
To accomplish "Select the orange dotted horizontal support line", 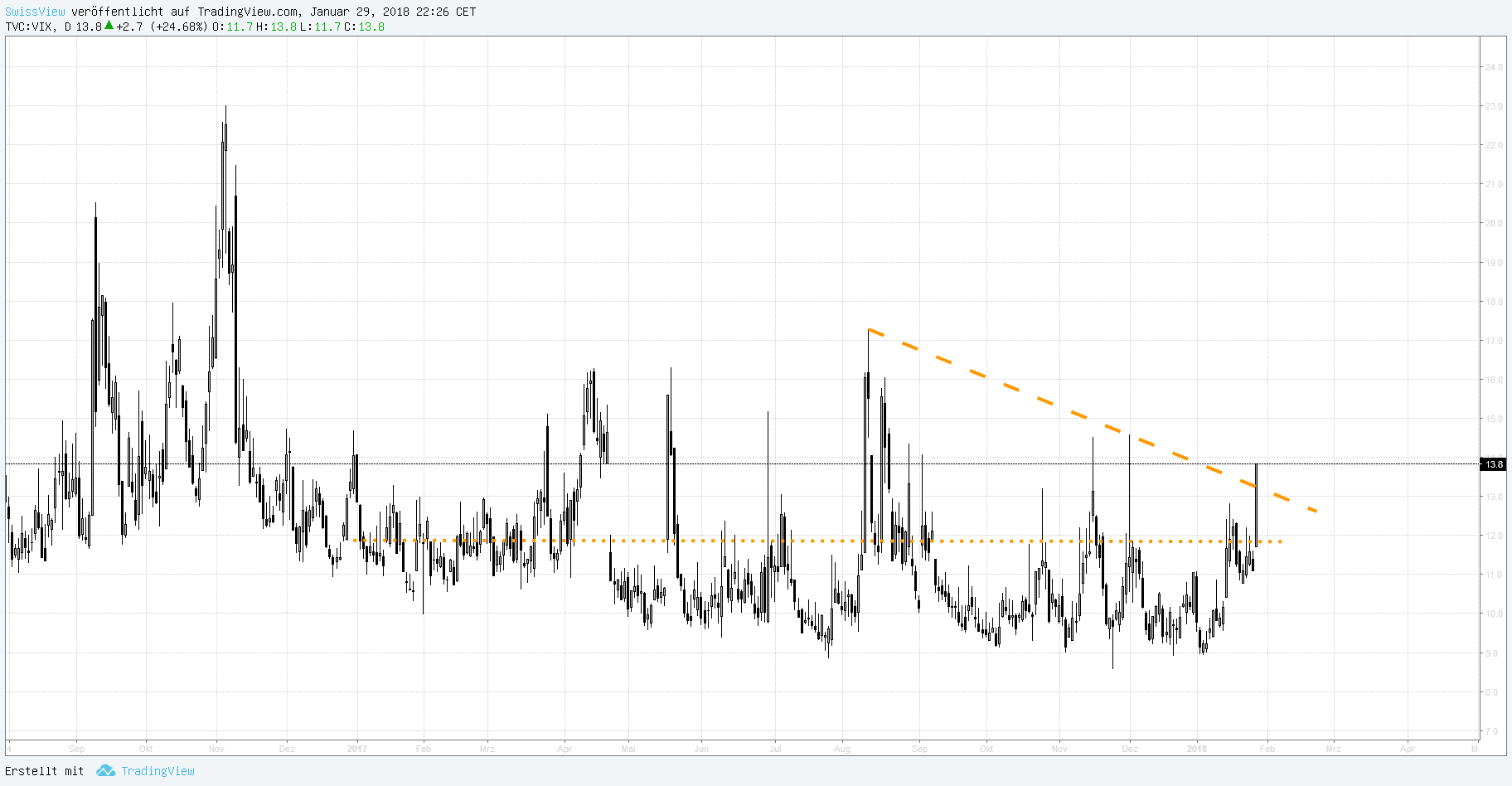I will [817, 541].
